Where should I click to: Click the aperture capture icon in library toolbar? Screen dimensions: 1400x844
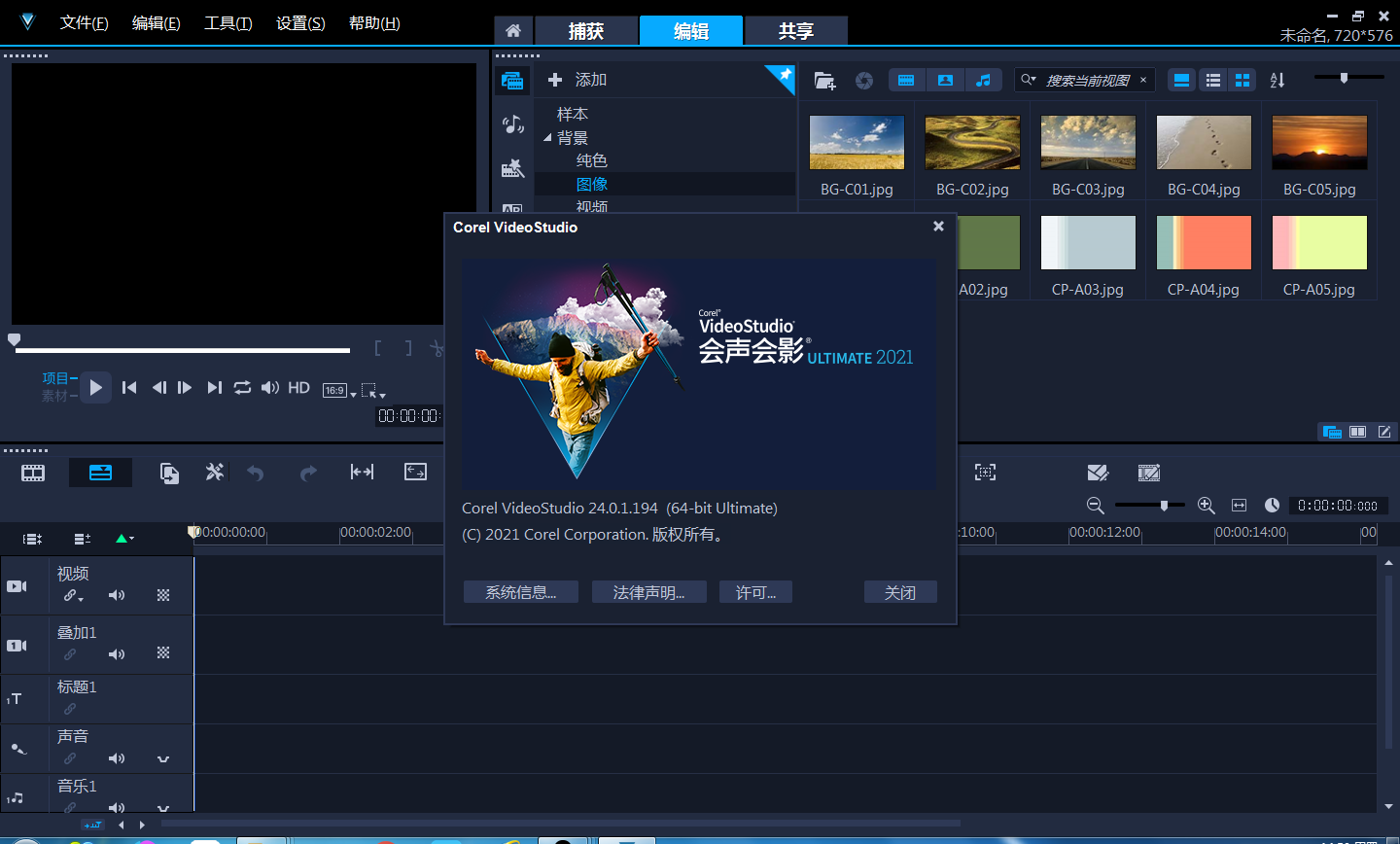(x=864, y=81)
